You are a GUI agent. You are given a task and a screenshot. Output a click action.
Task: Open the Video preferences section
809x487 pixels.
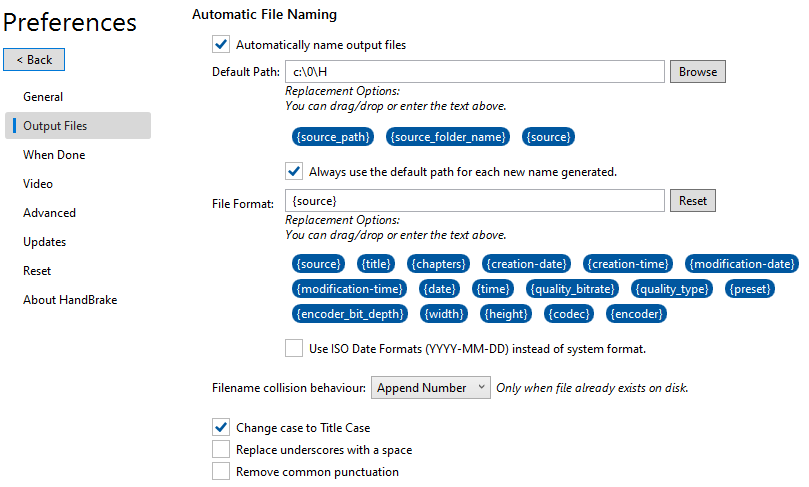click(x=38, y=184)
